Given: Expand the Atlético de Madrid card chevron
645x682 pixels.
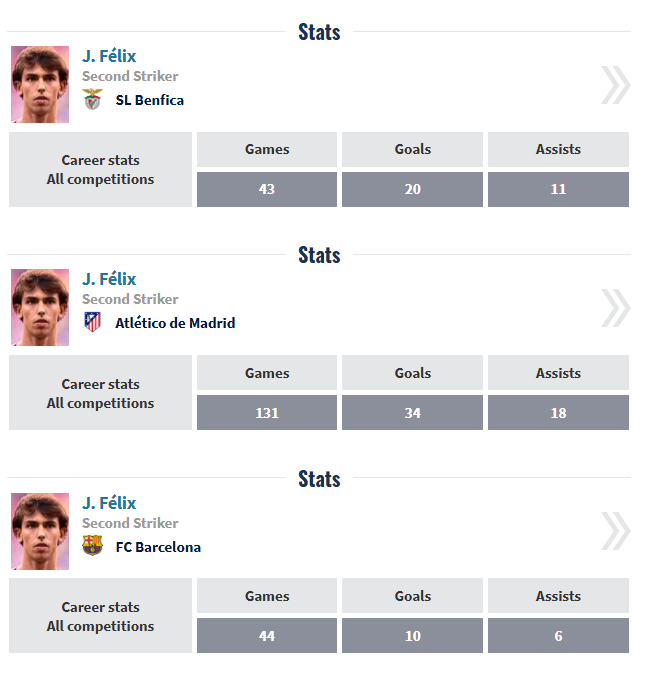Looking at the screenshot, I should (x=615, y=308).
